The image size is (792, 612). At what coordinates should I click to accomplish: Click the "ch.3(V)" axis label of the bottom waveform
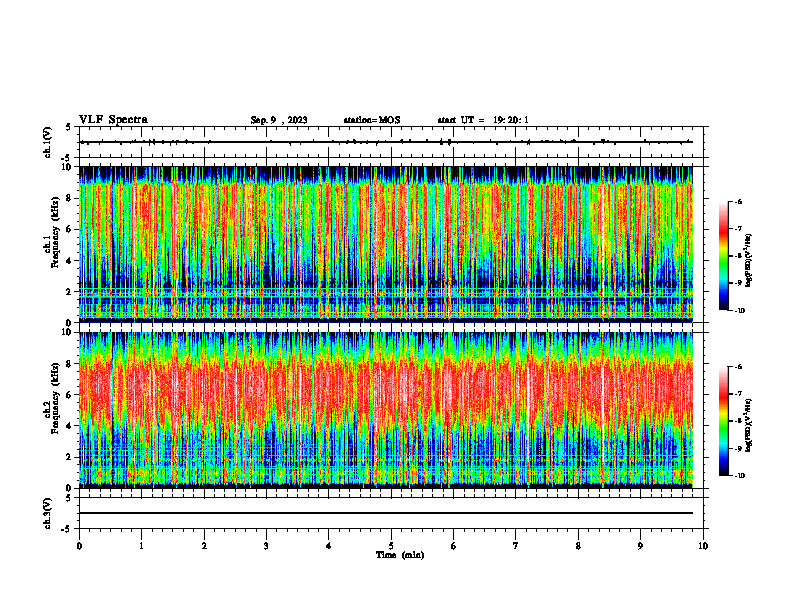48,513
